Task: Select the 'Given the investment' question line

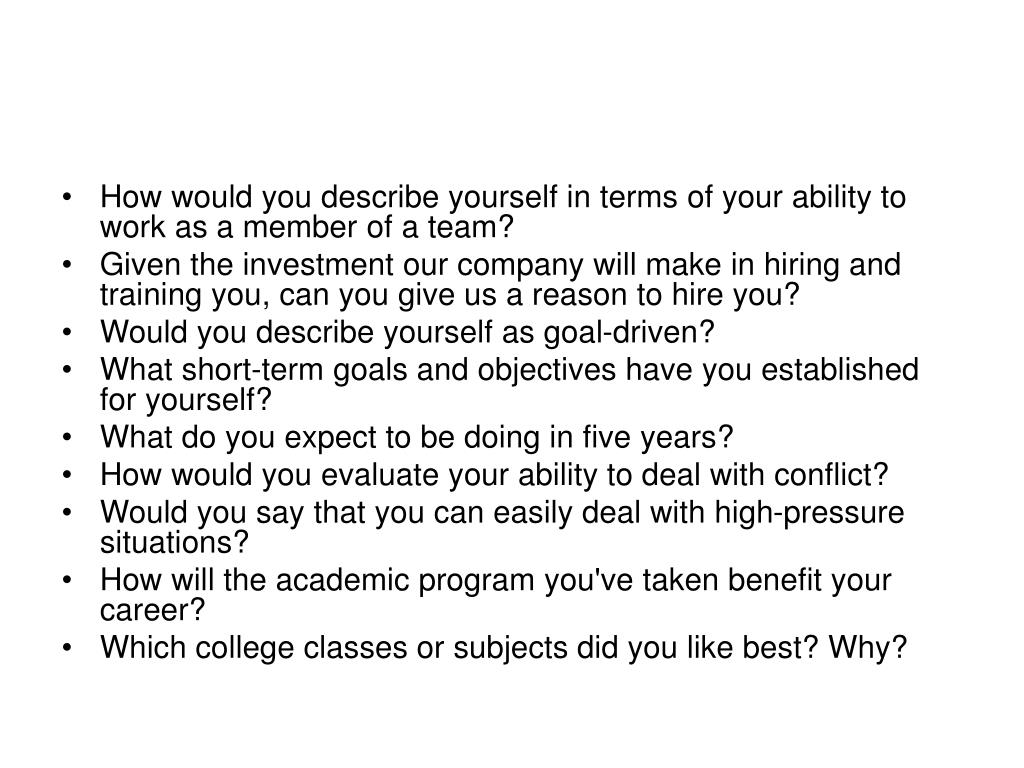Action: pos(500,265)
